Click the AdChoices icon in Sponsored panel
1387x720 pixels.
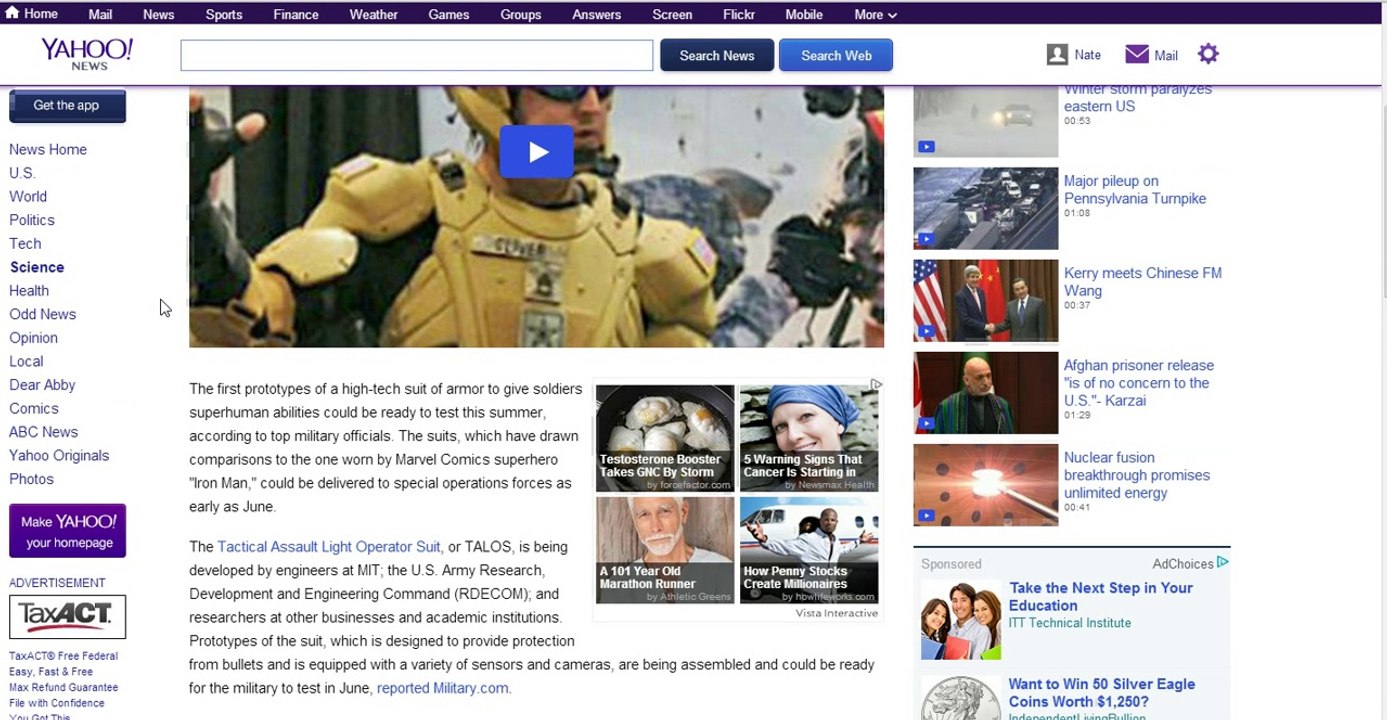[x=1222, y=563]
